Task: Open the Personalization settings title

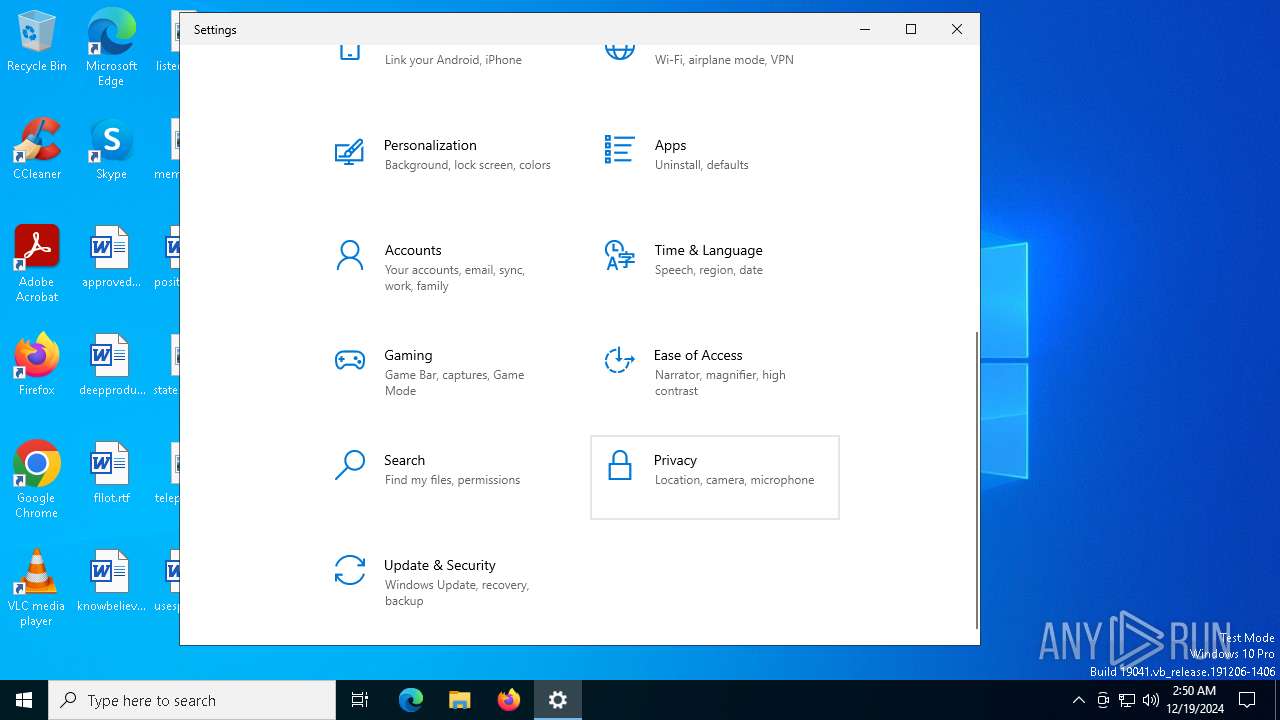Action: (430, 145)
